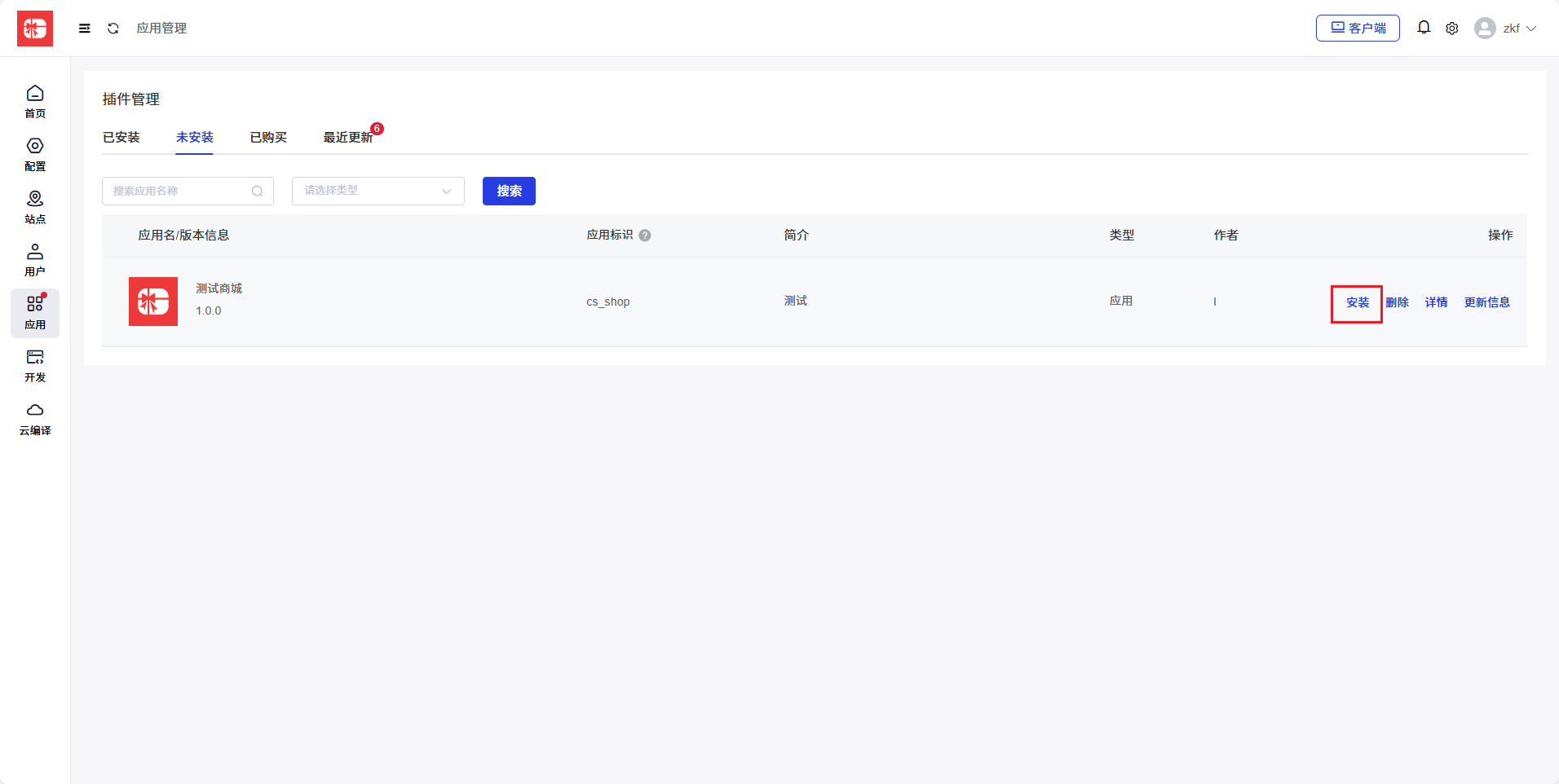This screenshot has width=1559, height=784.
Task: Focus the 搜索应用名称 input field
Action: pos(179,191)
